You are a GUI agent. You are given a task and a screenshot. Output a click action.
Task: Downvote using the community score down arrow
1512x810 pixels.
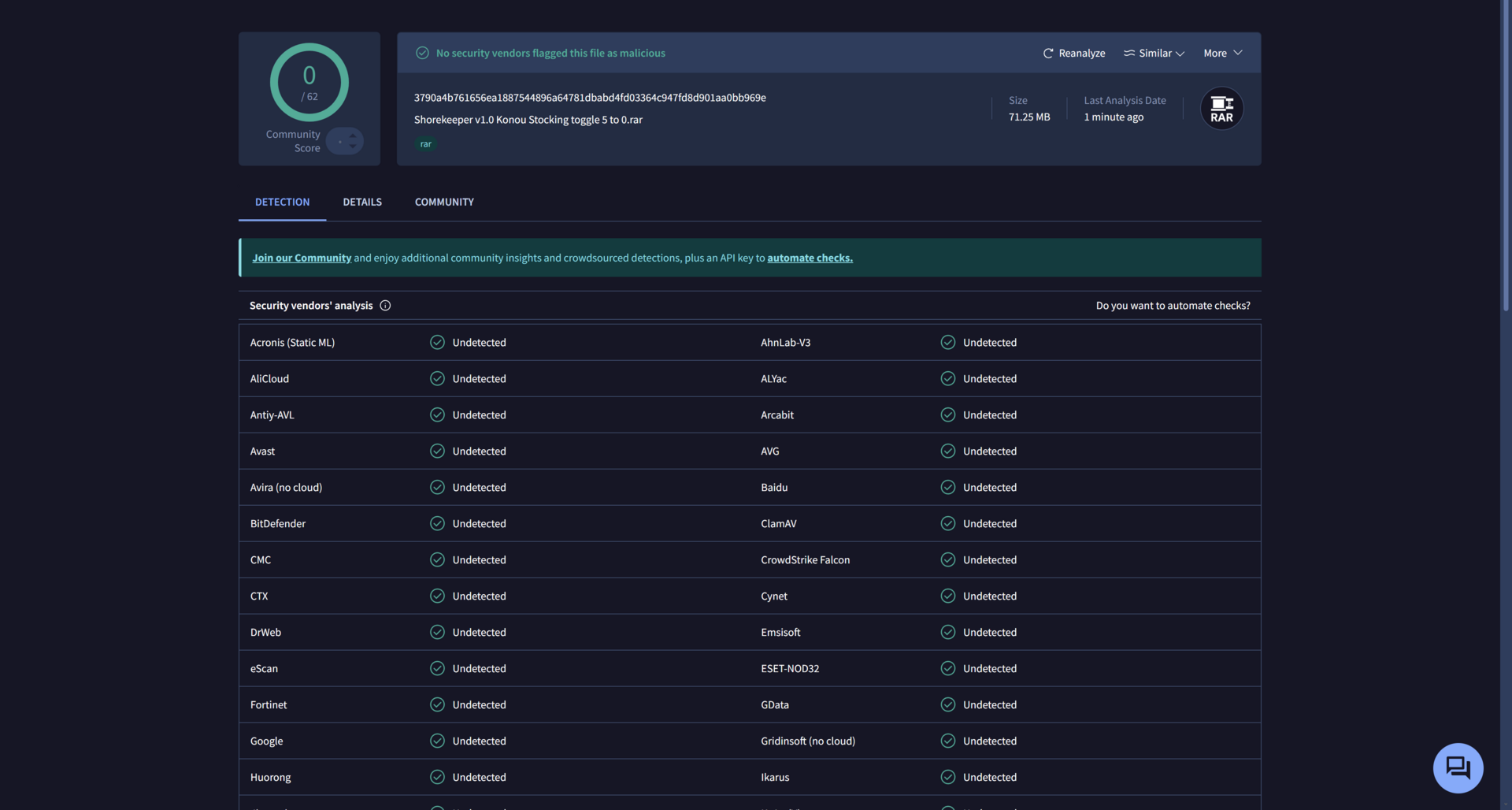[x=353, y=147]
